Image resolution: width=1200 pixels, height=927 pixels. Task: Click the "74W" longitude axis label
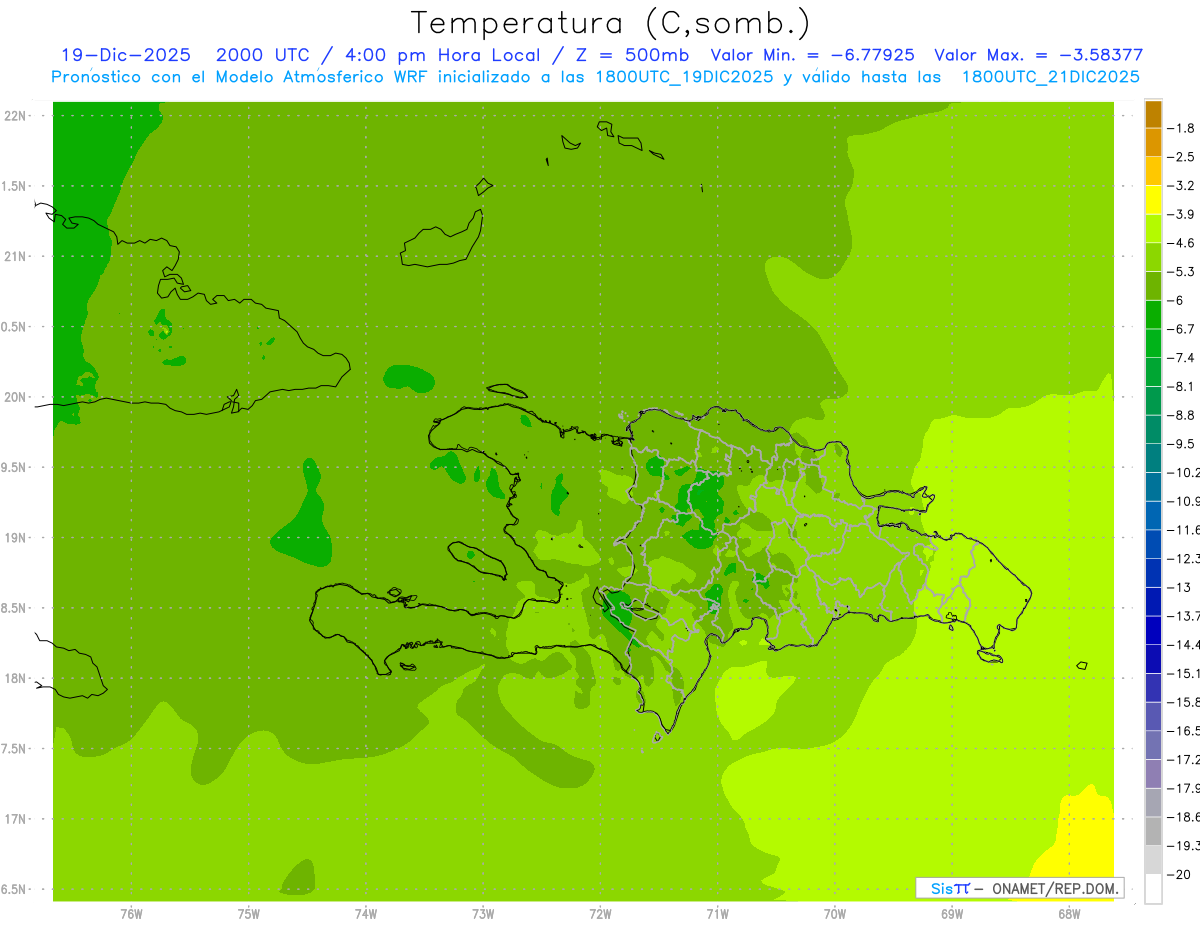[x=366, y=914]
